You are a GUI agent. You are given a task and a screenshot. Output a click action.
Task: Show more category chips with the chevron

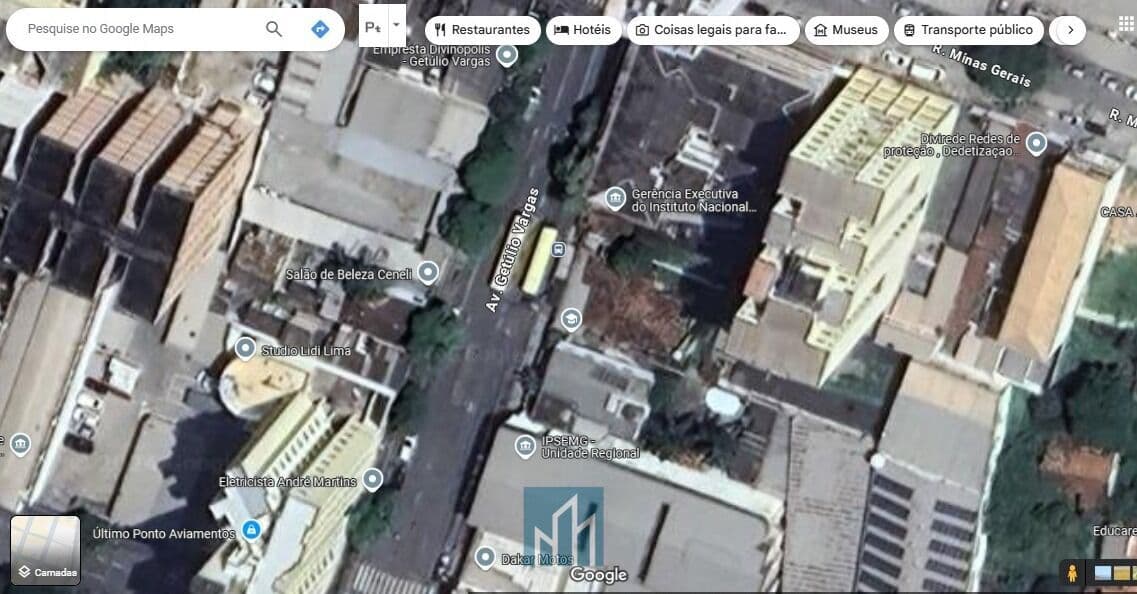coord(1070,30)
